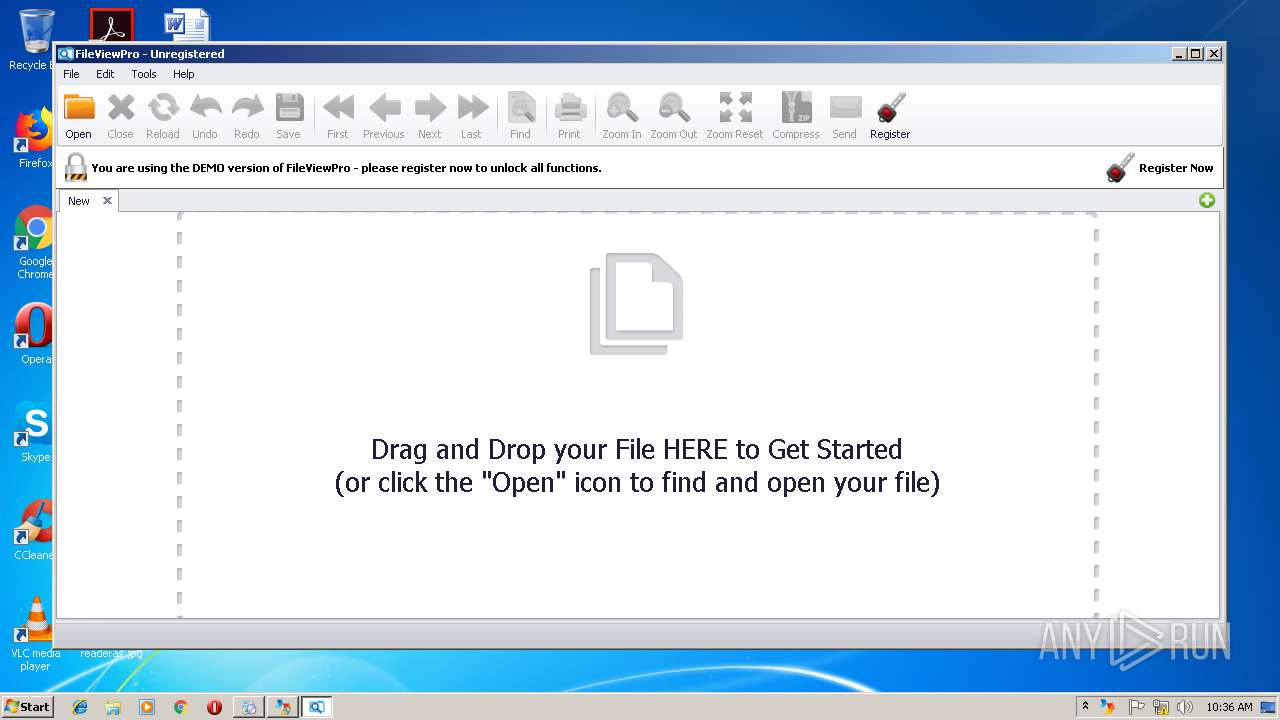
Task: Add a new tab with green plus
Action: point(1207,200)
